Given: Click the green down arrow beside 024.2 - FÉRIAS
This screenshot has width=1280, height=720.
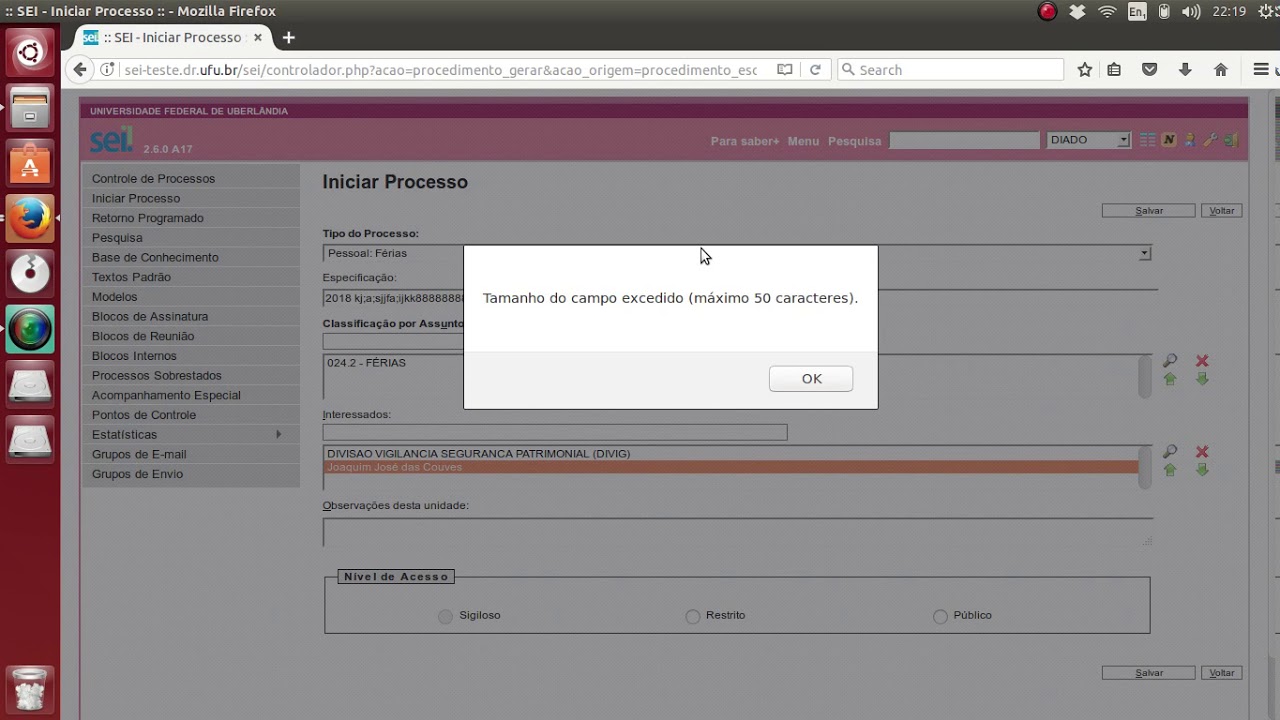Looking at the screenshot, I should tap(1202, 379).
